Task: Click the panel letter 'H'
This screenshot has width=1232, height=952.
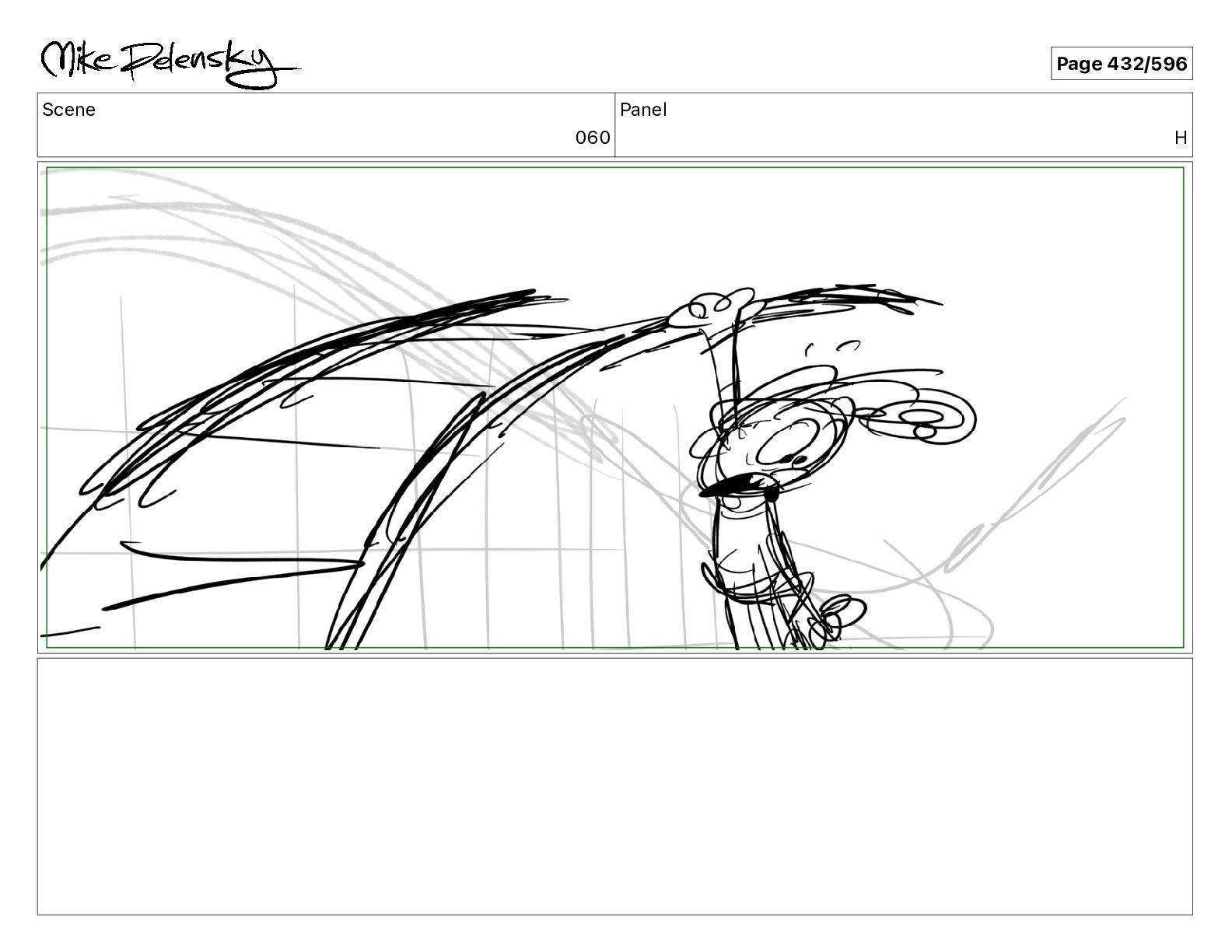Action: (1181, 138)
